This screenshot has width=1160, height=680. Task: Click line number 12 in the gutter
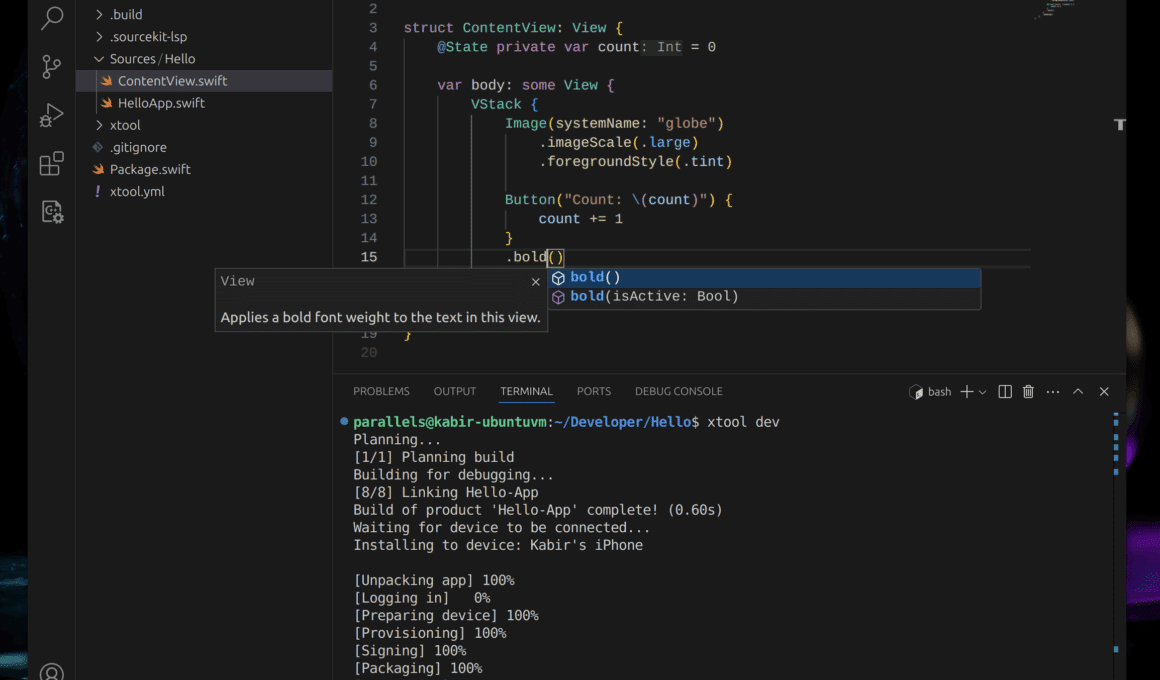(368, 200)
